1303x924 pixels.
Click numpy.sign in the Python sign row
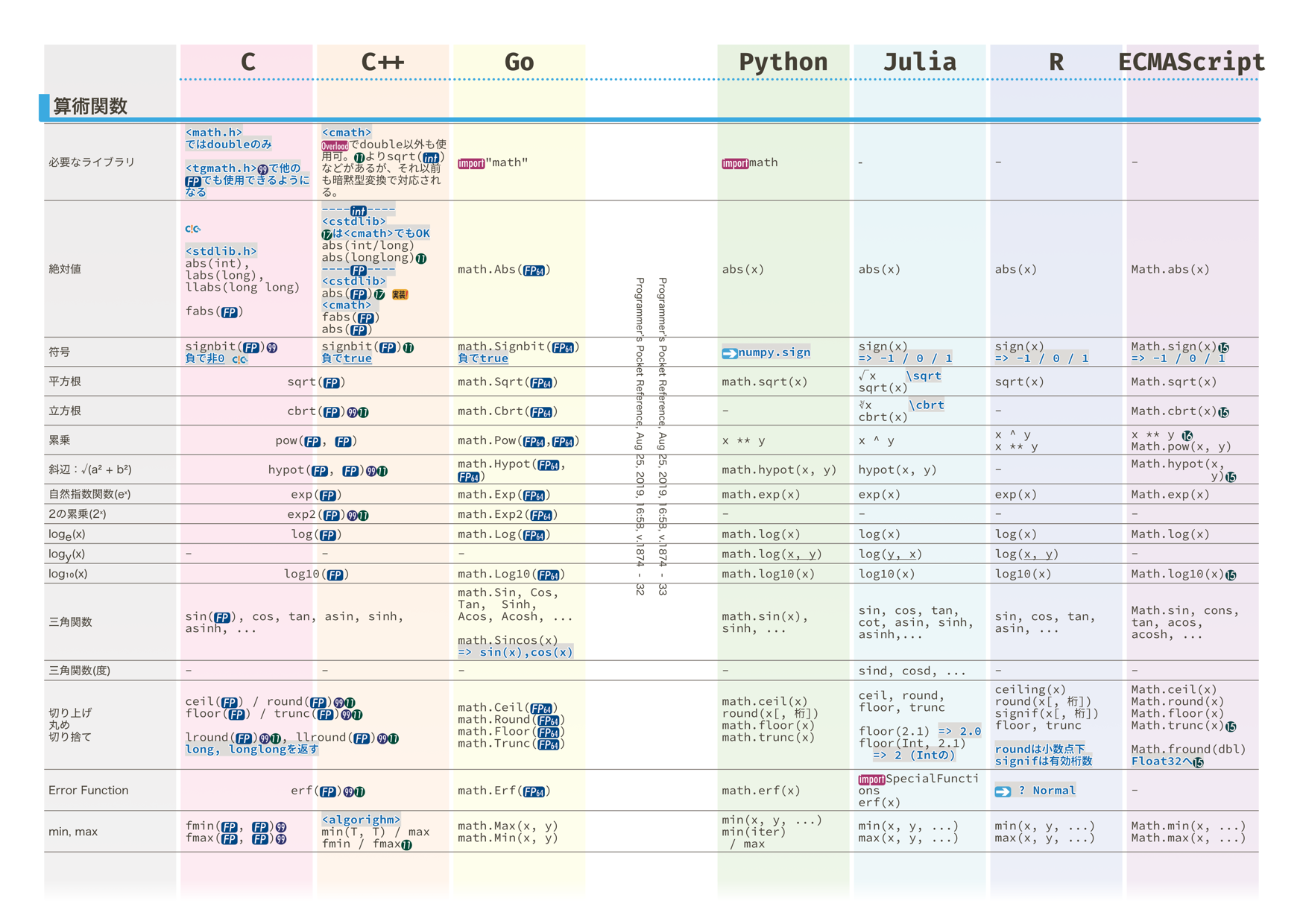pyautogui.click(x=774, y=352)
